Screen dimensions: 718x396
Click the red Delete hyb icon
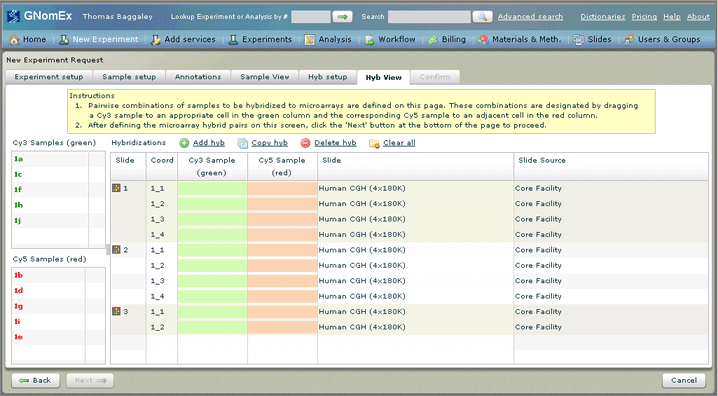pyautogui.click(x=305, y=143)
